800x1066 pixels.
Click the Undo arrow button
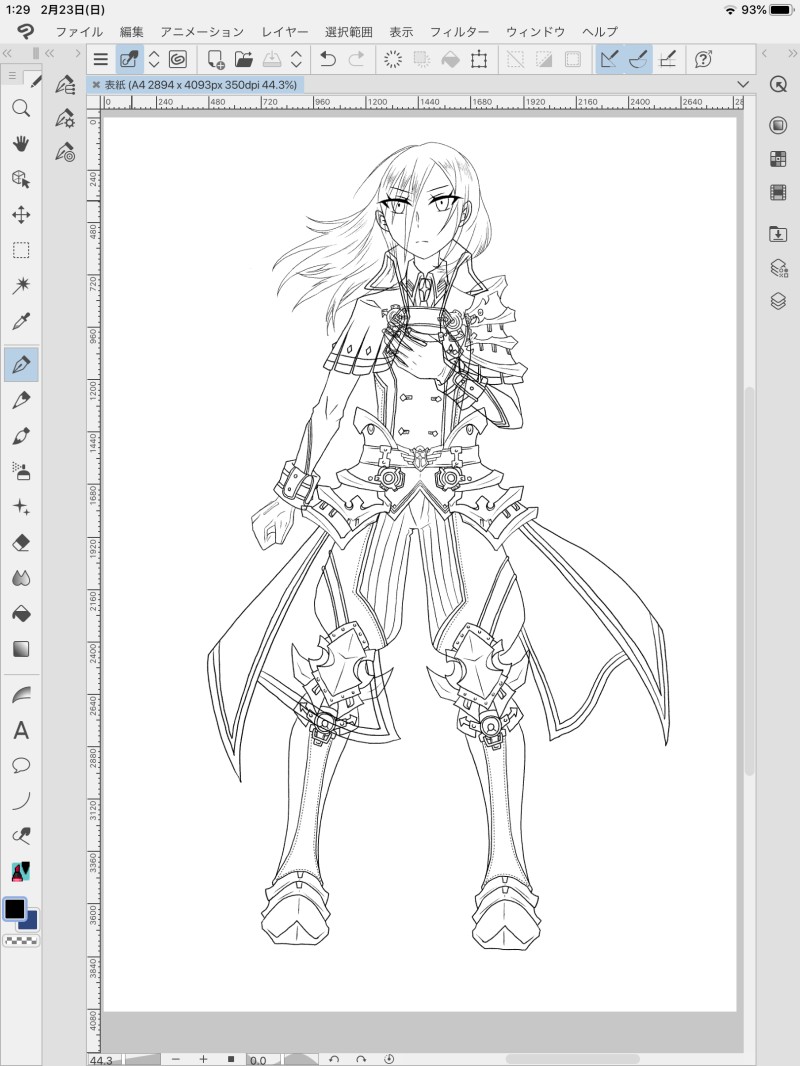[x=328, y=59]
